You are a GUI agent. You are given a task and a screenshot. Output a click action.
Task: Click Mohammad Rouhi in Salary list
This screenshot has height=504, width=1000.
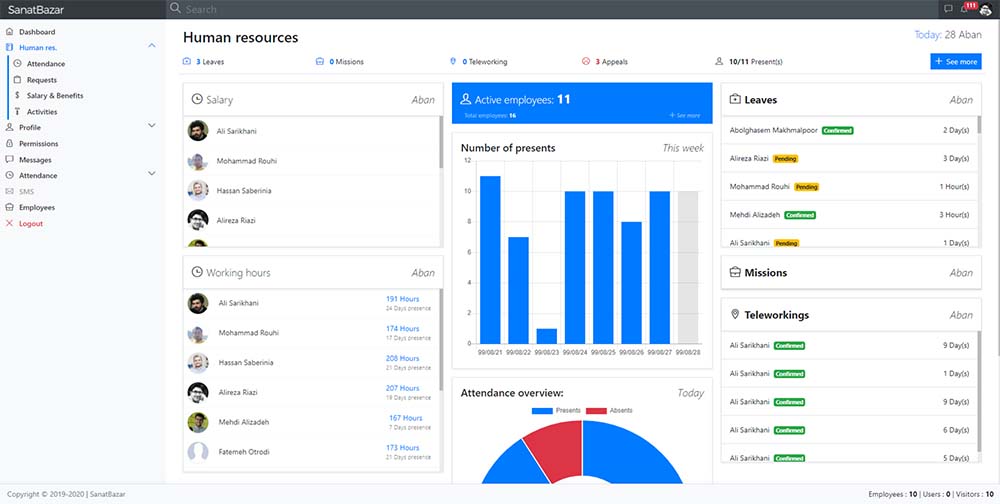(247, 161)
